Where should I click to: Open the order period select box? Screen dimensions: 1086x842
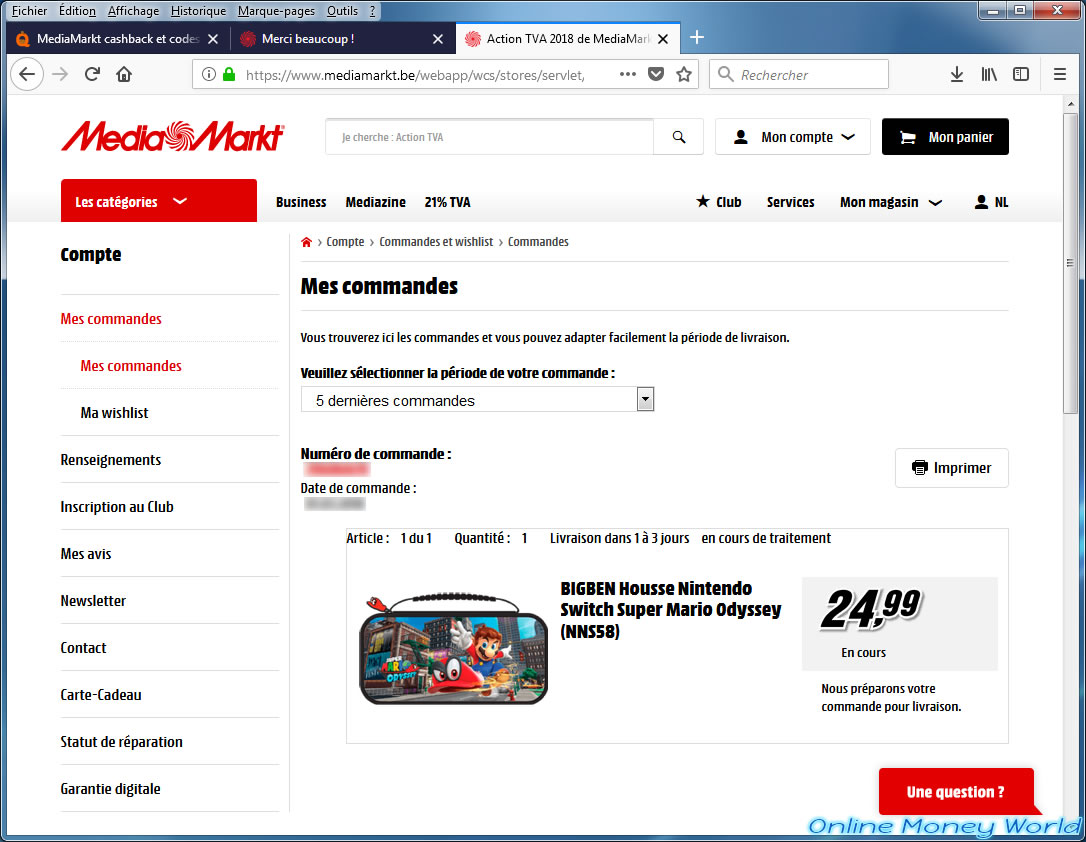tap(477, 400)
